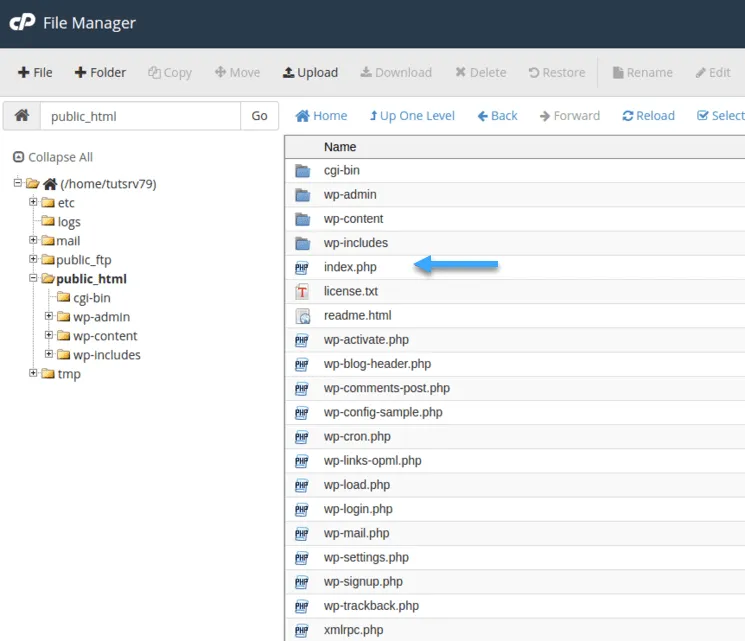
Task: Click the Move toolbar button
Action: click(237, 72)
